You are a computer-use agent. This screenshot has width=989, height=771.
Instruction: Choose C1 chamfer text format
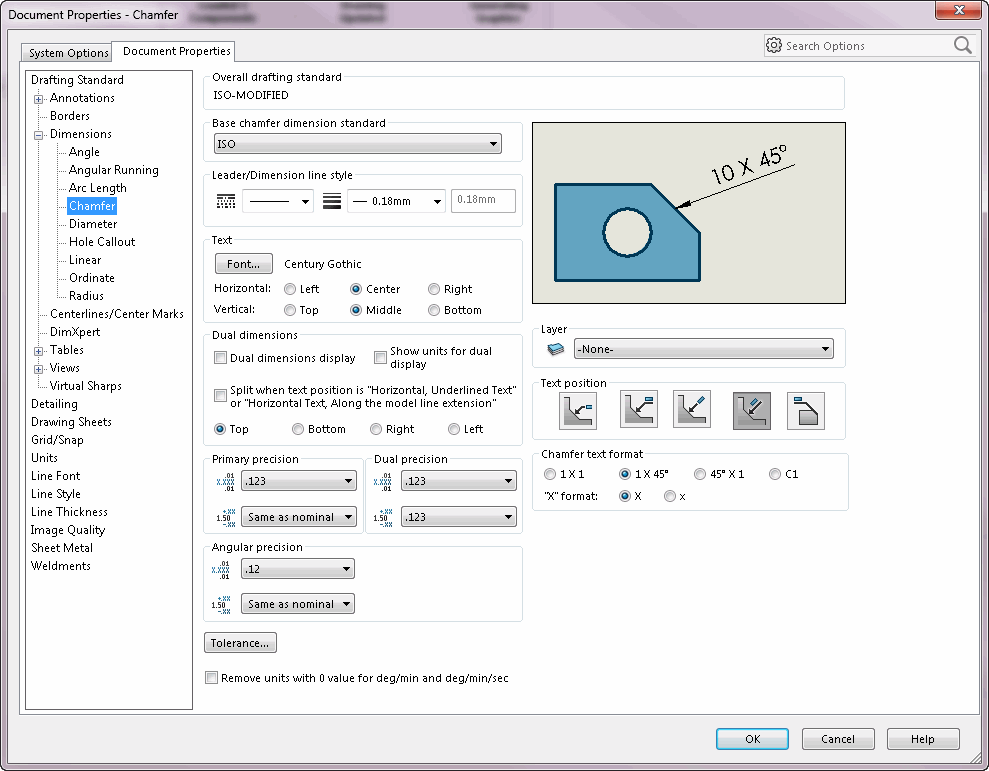pyautogui.click(x=775, y=474)
